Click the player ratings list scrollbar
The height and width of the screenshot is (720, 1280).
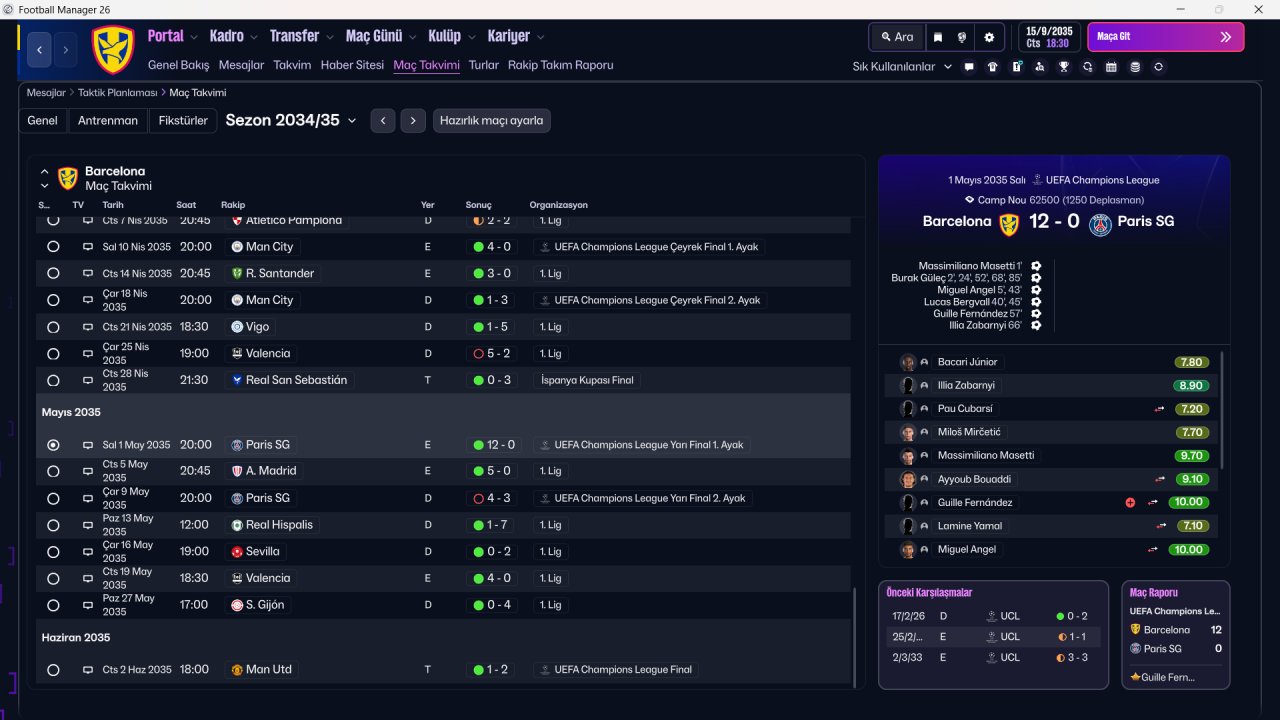pos(1223,410)
